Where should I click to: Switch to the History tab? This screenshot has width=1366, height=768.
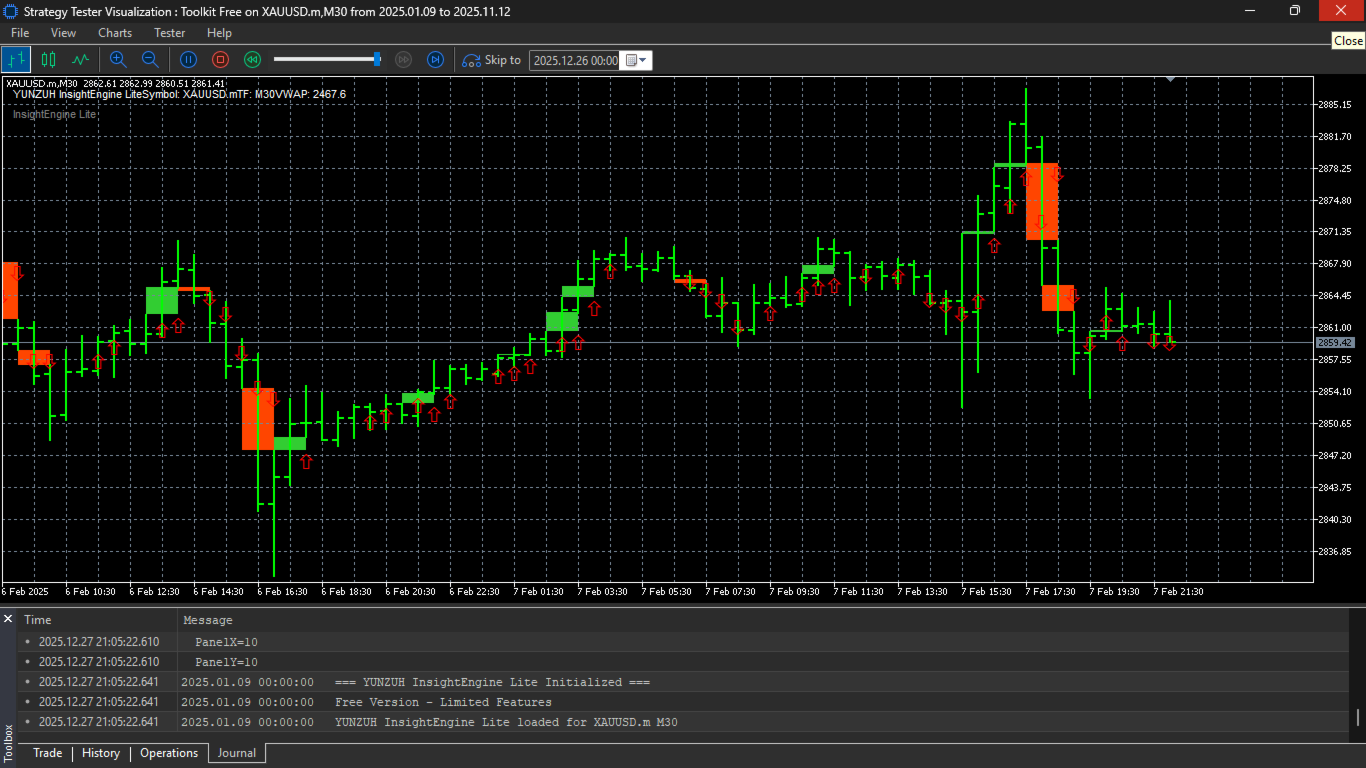click(x=101, y=753)
